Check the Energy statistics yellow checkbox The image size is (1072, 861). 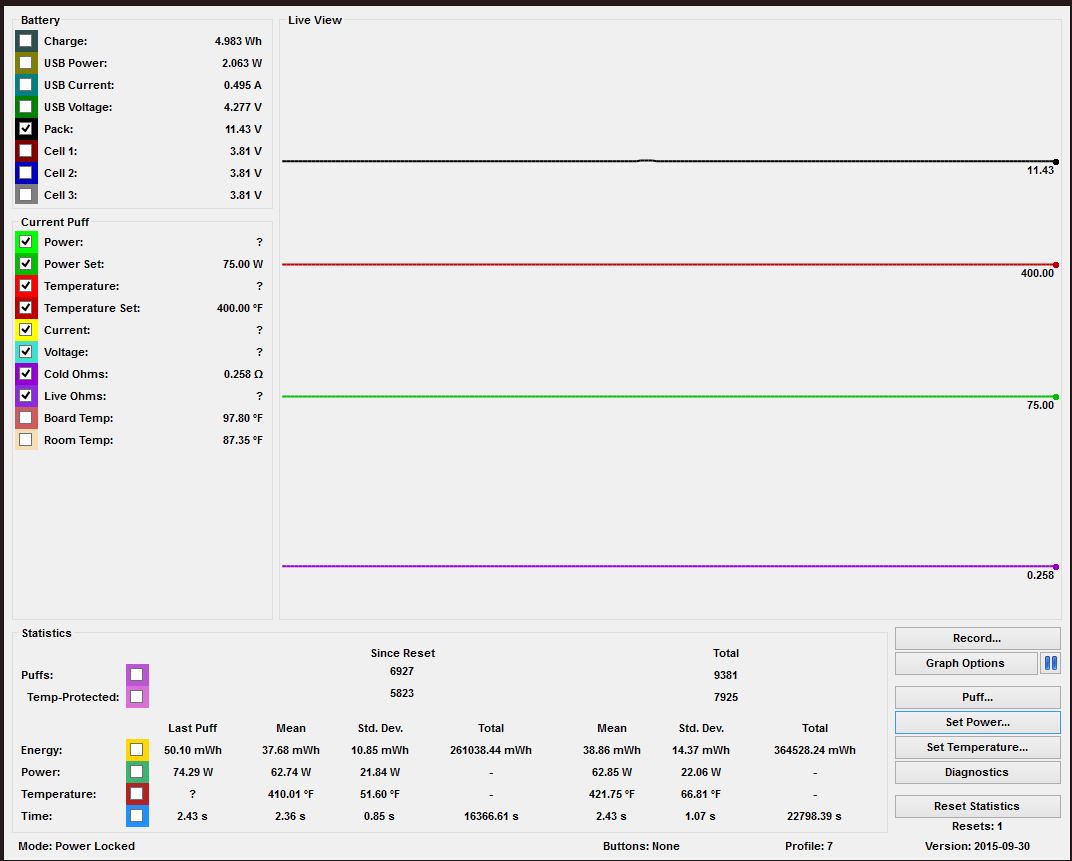point(137,750)
